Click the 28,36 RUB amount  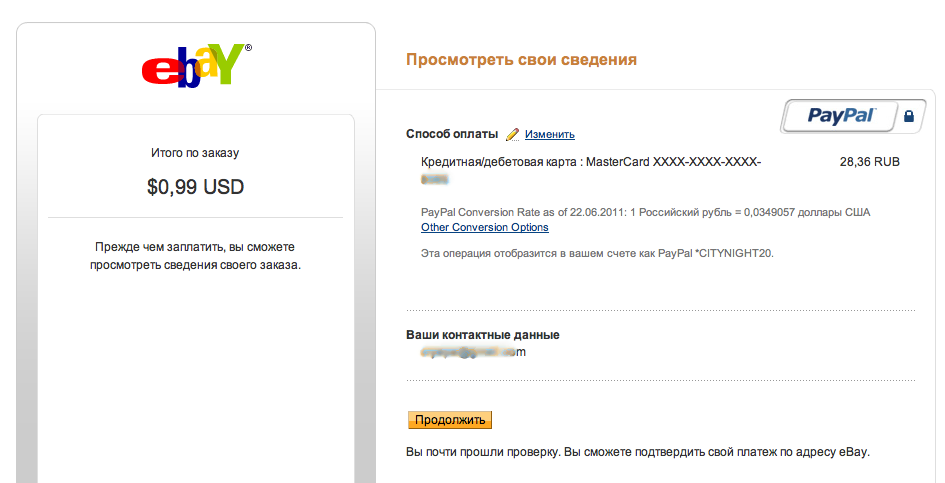870,162
